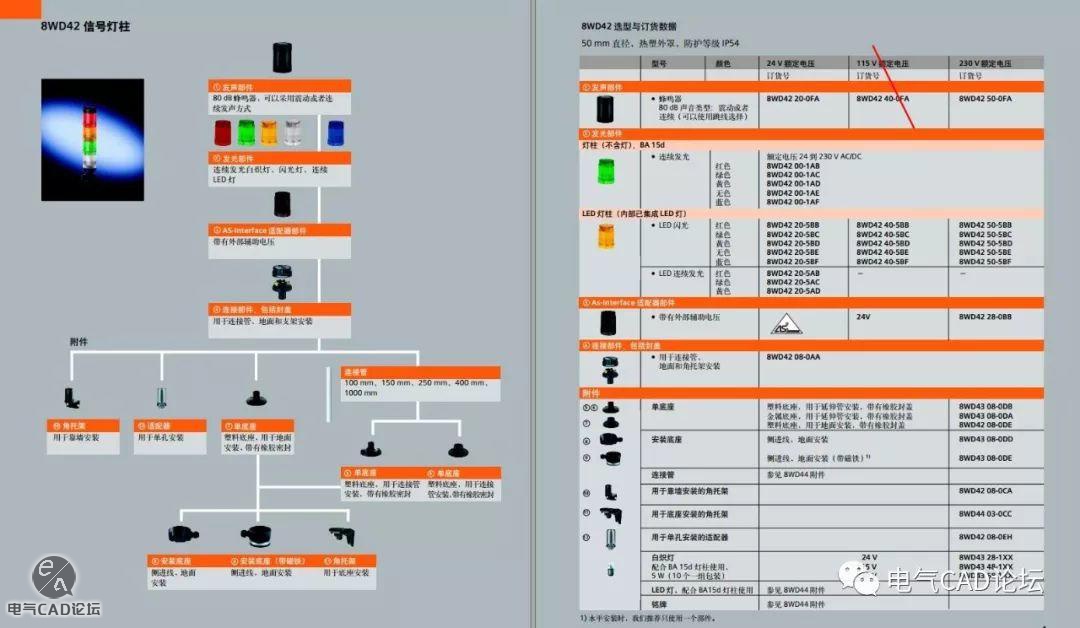
Task: Select order number 8WD43 08-0DB
Action: point(985,407)
